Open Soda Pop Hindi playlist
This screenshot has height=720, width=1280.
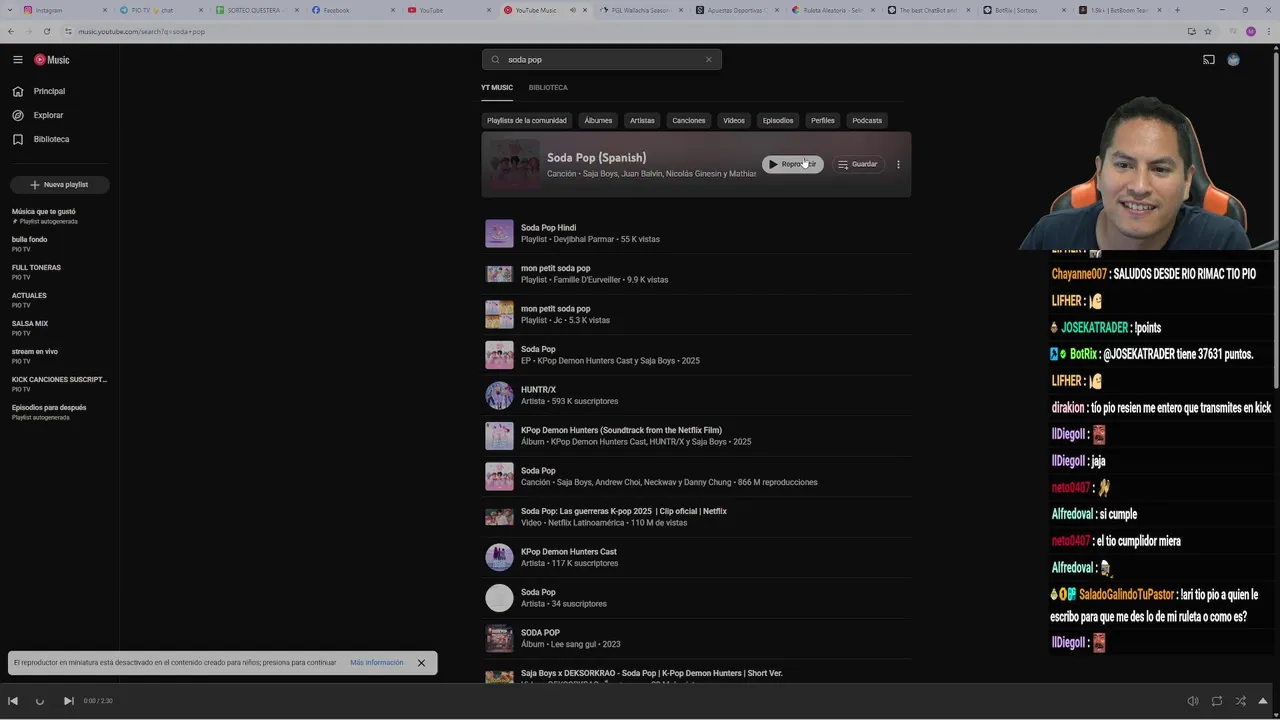696,234
